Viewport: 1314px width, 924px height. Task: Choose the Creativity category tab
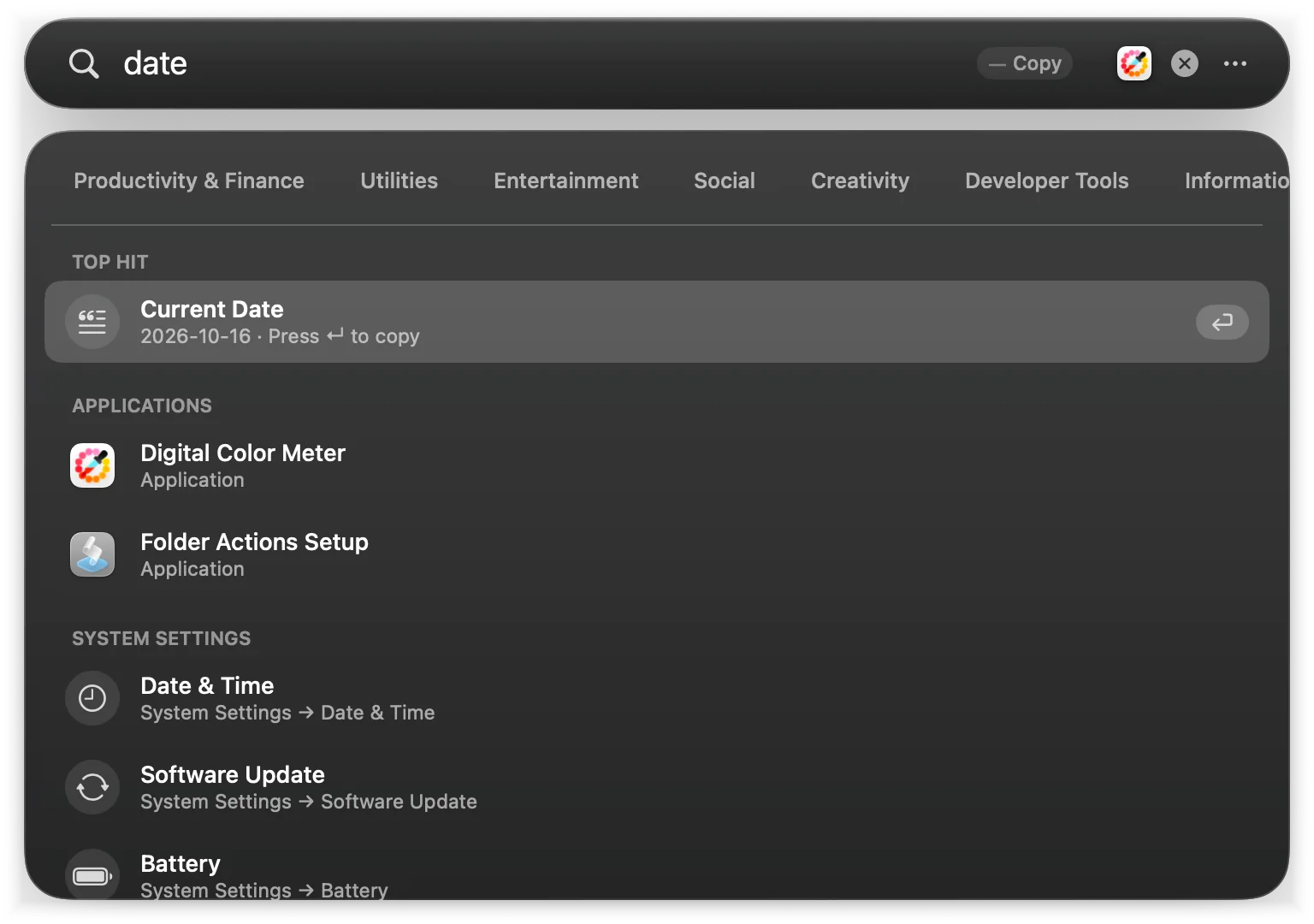point(860,181)
